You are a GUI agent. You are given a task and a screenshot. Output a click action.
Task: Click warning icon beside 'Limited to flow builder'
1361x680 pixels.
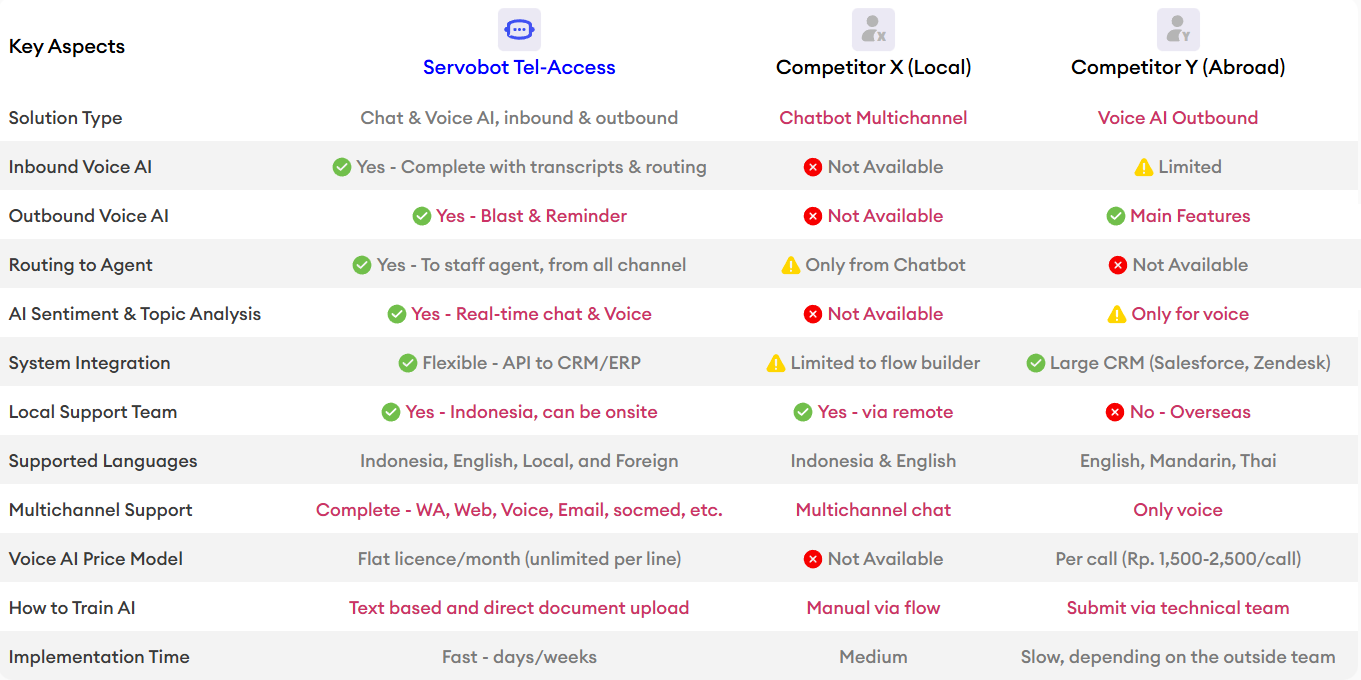point(776,363)
